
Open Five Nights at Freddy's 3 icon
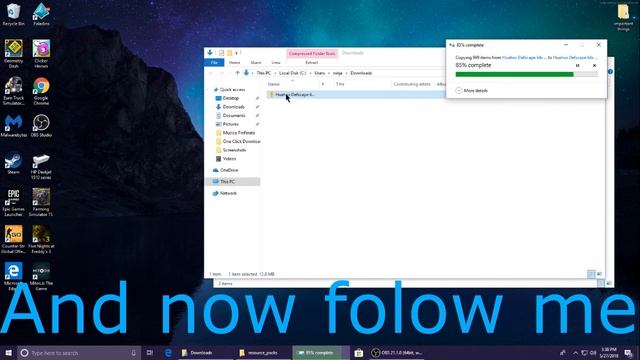tap(41, 239)
